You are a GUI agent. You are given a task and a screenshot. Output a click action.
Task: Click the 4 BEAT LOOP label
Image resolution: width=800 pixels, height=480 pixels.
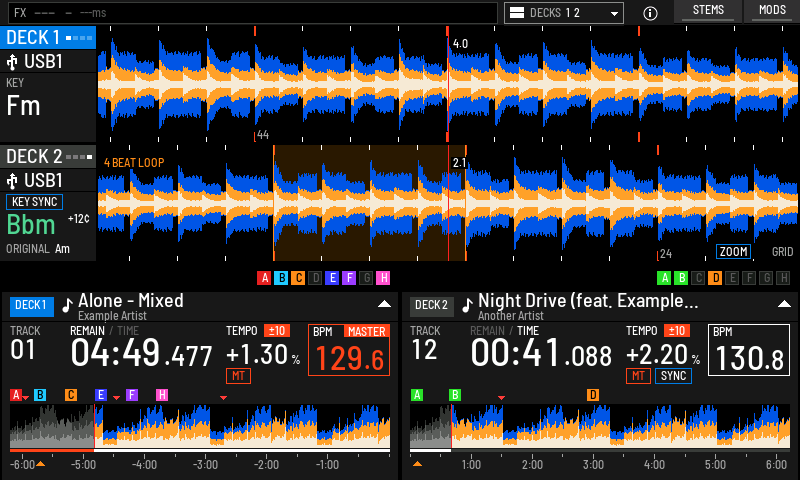click(x=134, y=163)
